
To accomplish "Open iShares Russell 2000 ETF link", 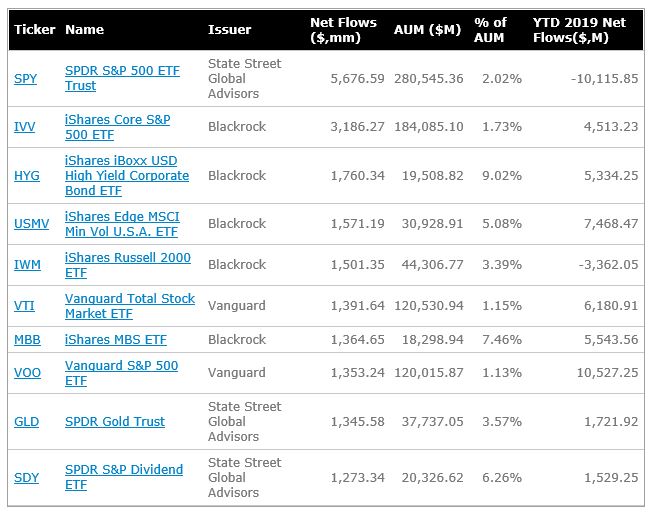I will click(x=128, y=265).
